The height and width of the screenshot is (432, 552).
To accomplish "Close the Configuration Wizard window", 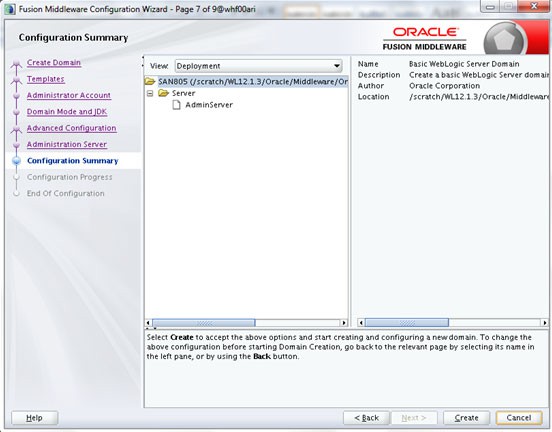I will (534, 6).
